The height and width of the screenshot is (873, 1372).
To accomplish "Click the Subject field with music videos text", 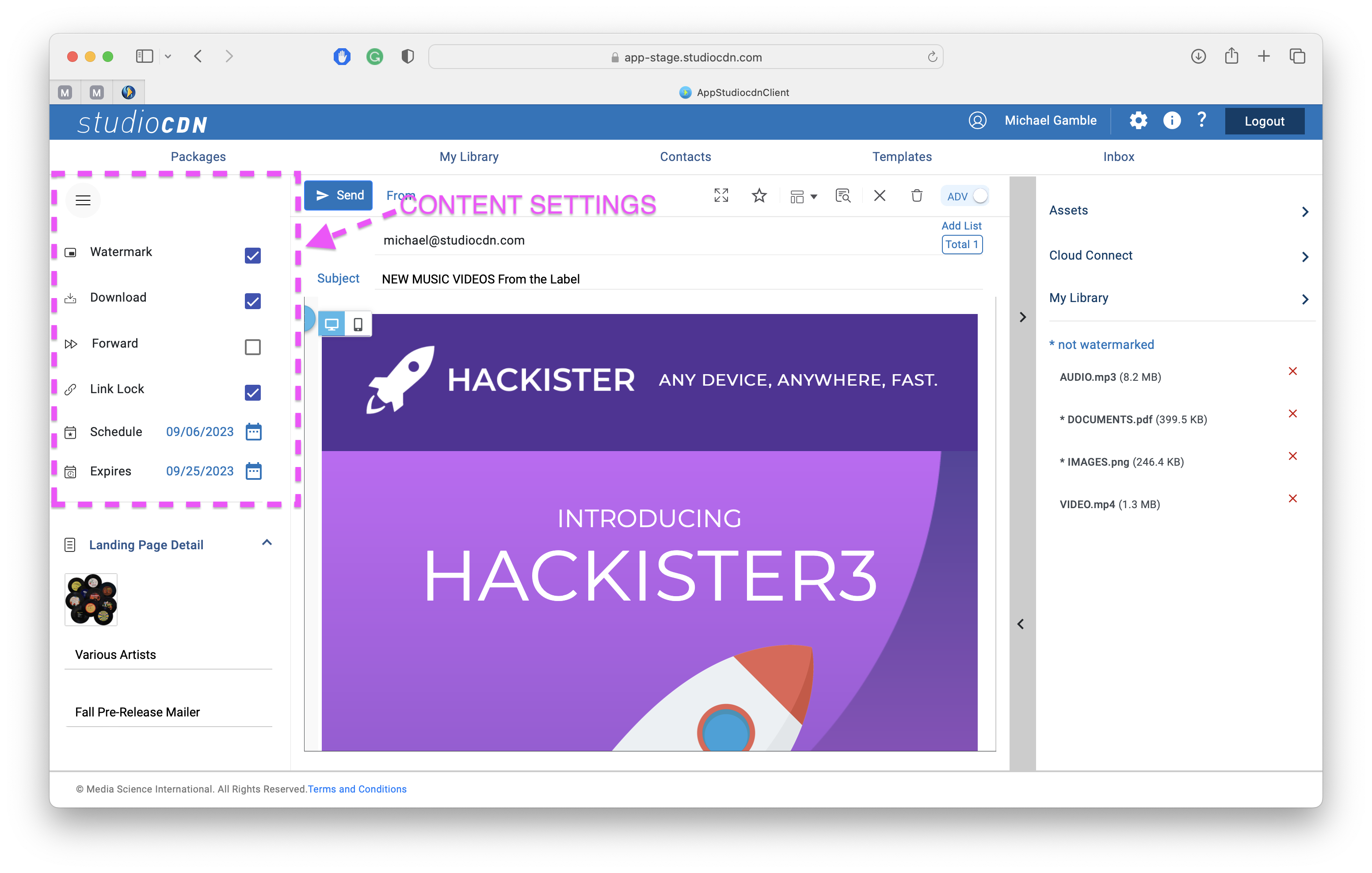I will click(x=679, y=279).
